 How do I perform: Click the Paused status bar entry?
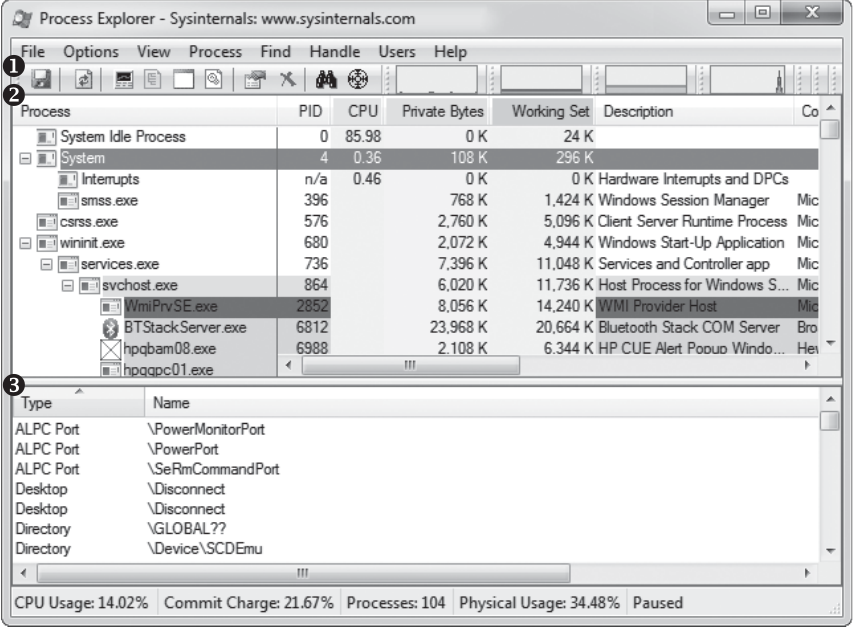point(658,603)
